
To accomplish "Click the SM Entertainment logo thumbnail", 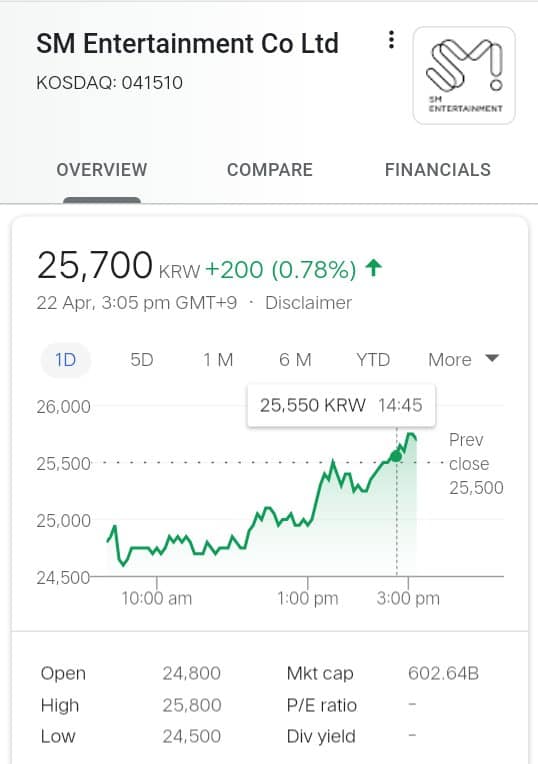I will click(464, 76).
